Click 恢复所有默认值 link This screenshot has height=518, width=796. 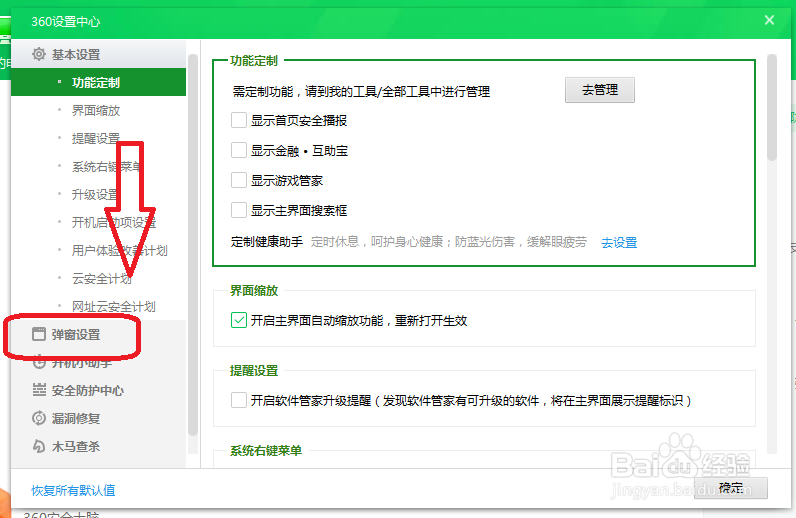point(73,490)
